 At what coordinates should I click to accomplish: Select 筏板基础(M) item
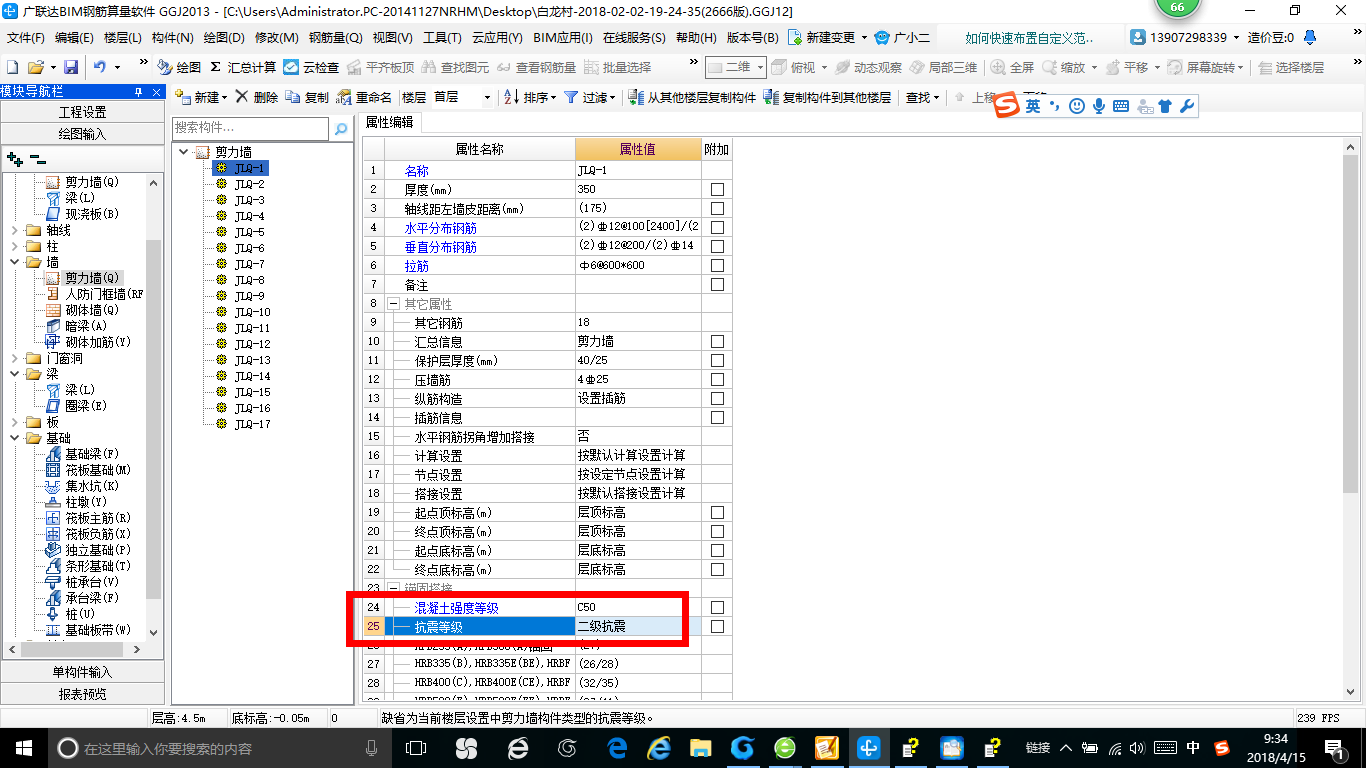(88, 470)
